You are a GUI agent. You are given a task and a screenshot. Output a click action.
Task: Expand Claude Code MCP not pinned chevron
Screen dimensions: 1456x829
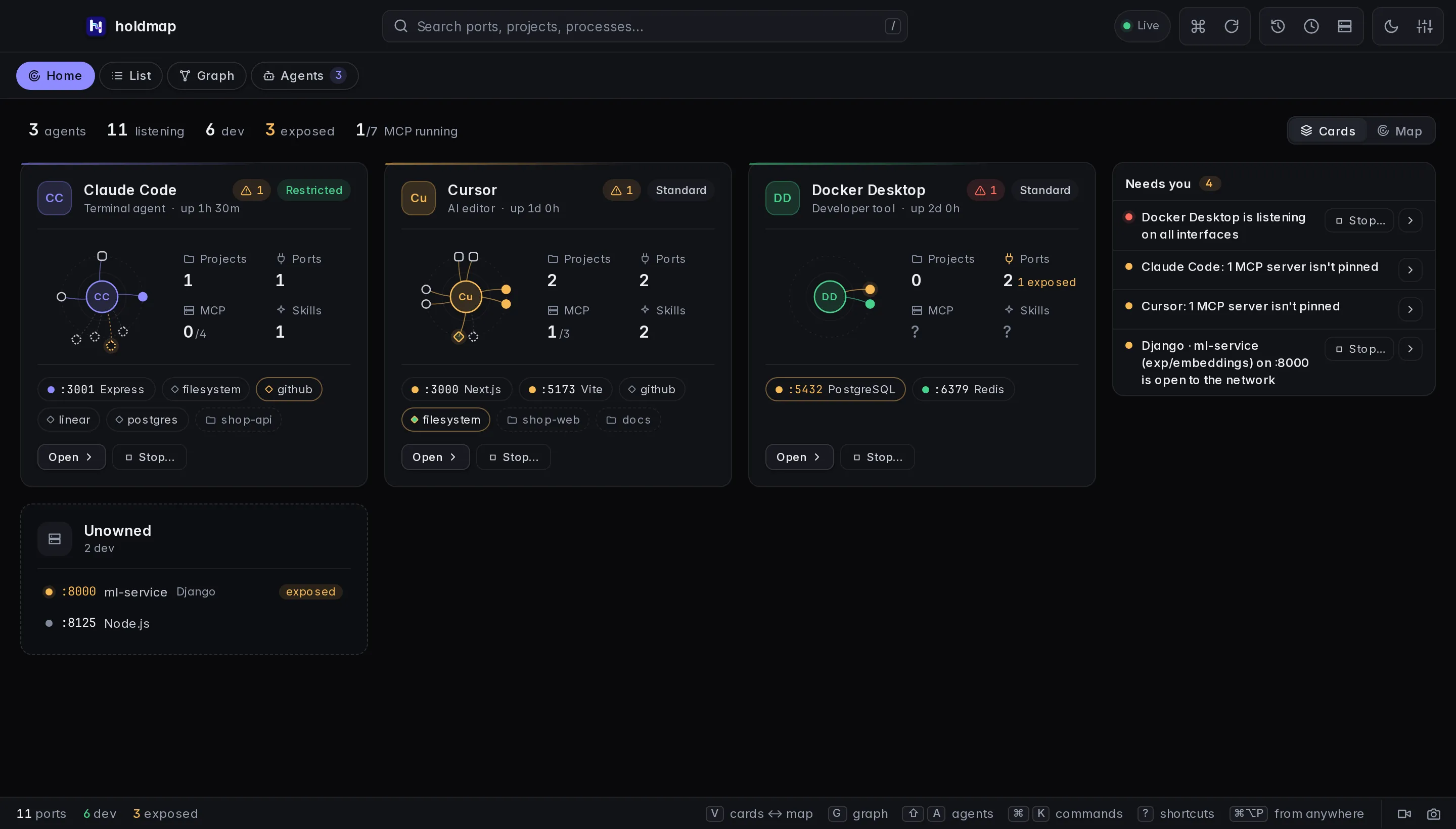click(1410, 270)
